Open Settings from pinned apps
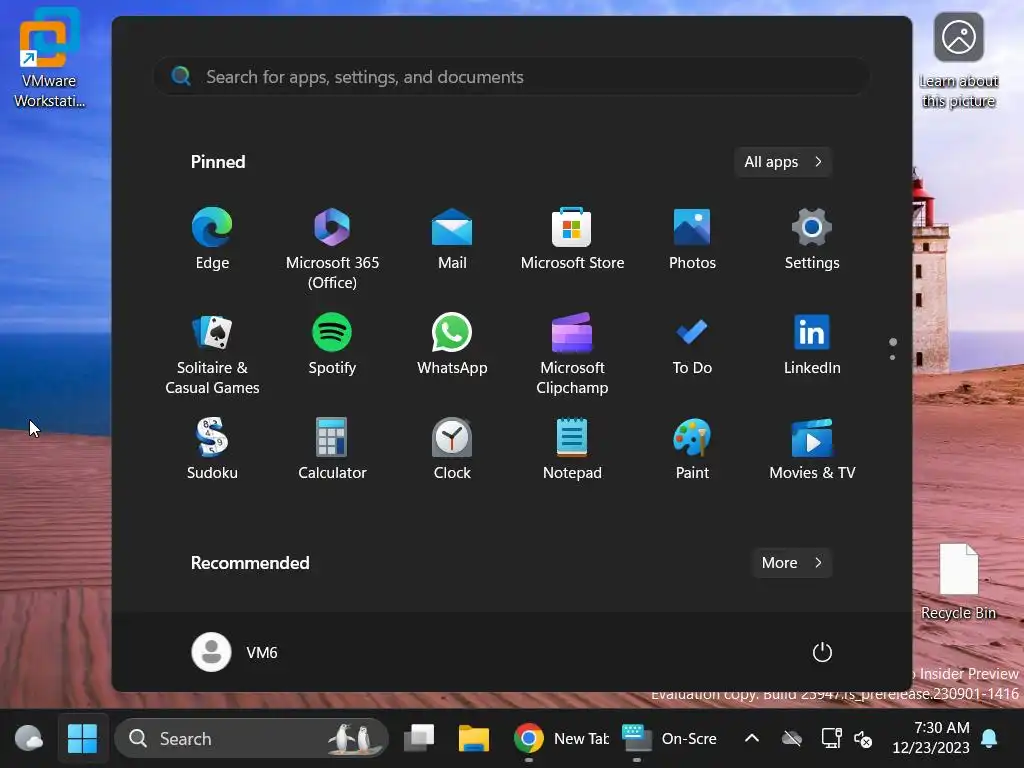Image resolution: width=1024 pixels, height=768 pixels. [x=812, y=238]
